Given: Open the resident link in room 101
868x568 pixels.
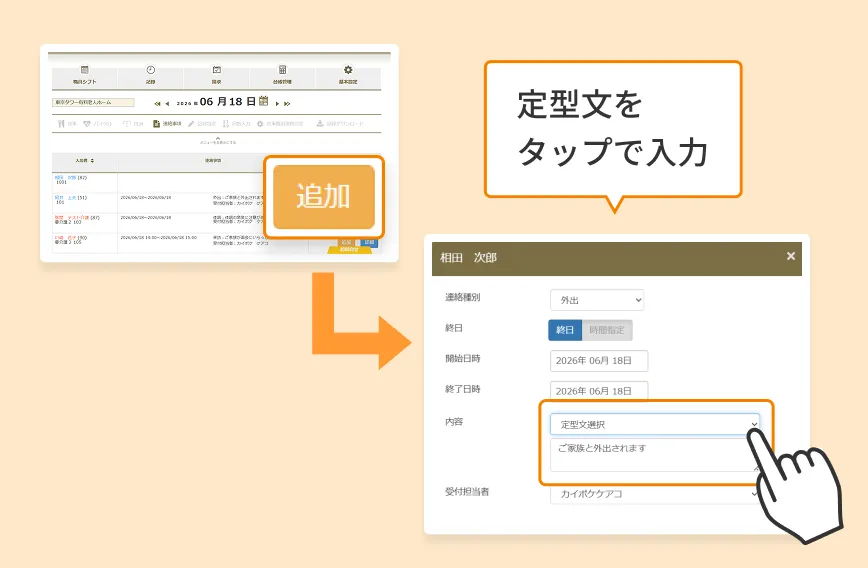Looking at the screenshot, I should click(x=65, y=198).
